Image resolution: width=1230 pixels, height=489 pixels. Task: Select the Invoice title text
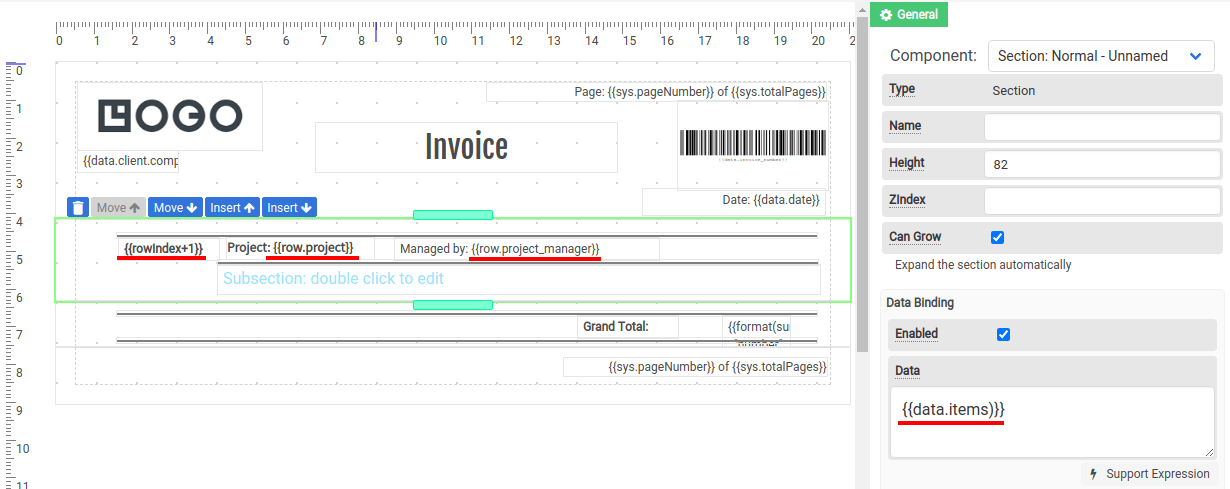point(466,147)
